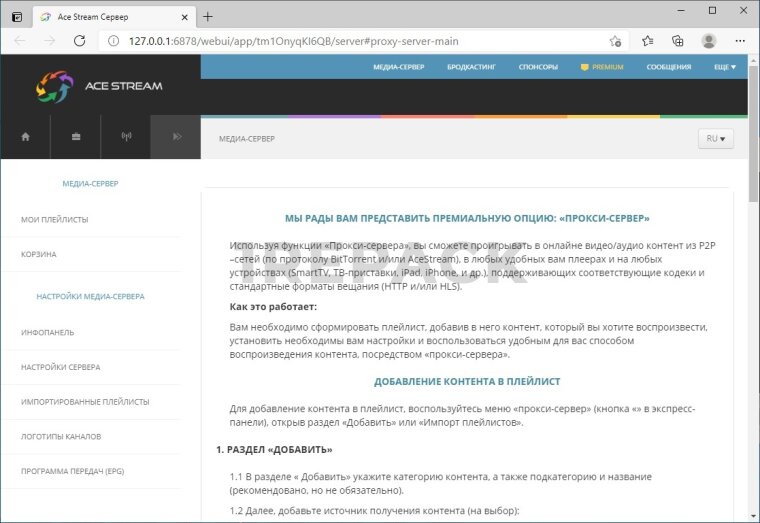The height and width of the screenshot is (523, 760).
Task: Open a new browser tab with plus button
Action: [208, 17]
